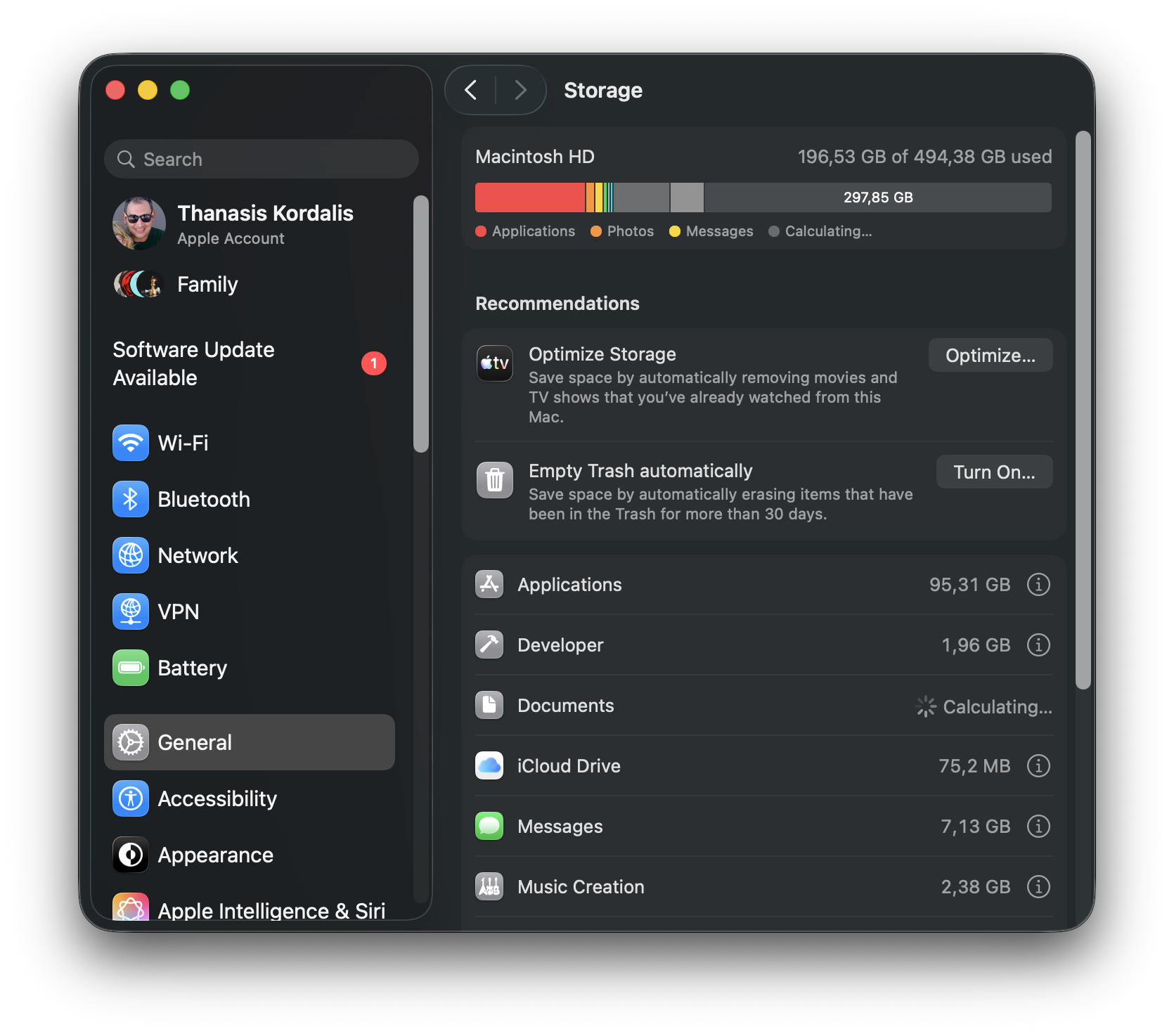Click the red Applications segment of storage bar

point(530,198)
